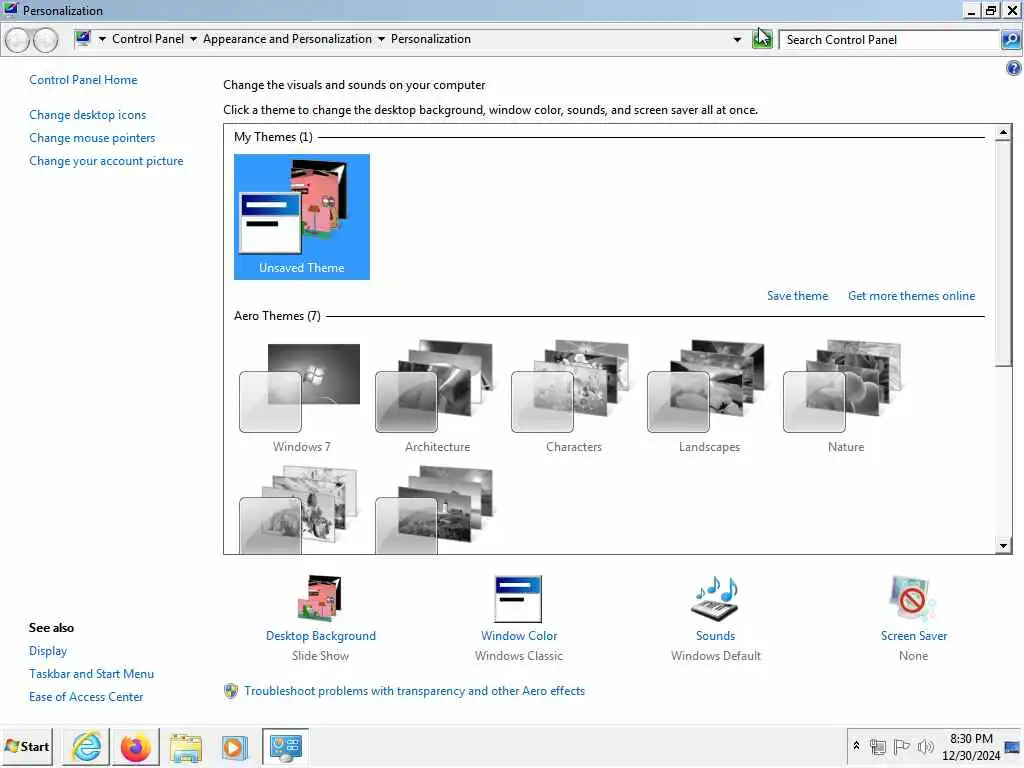
Task: Open the Screen Saver icon
Action: click(912, 598)
